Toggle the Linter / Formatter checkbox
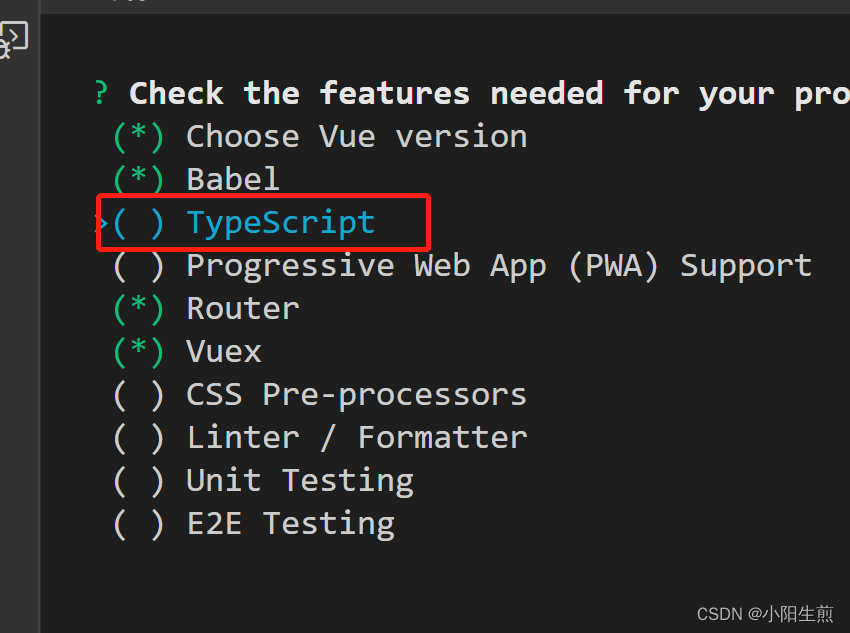 click(x=139, y=437)
